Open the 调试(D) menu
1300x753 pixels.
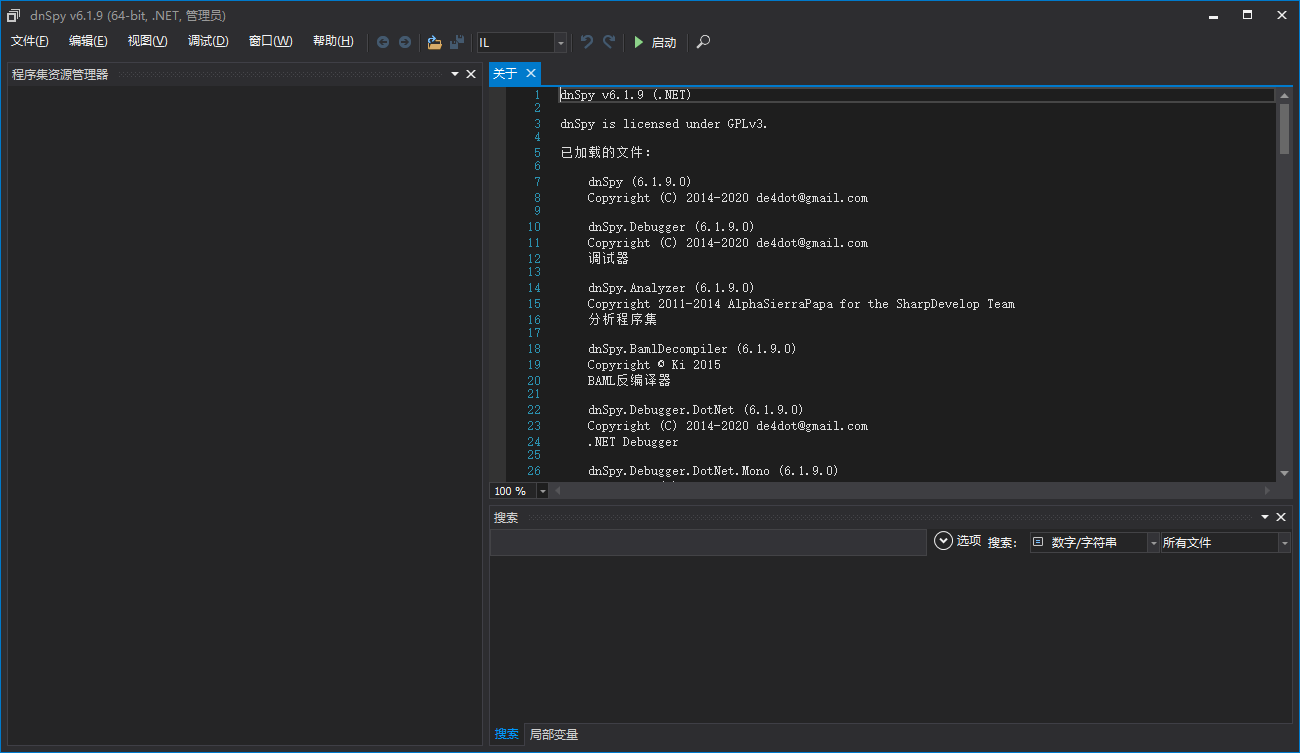[x=208, y=41]
